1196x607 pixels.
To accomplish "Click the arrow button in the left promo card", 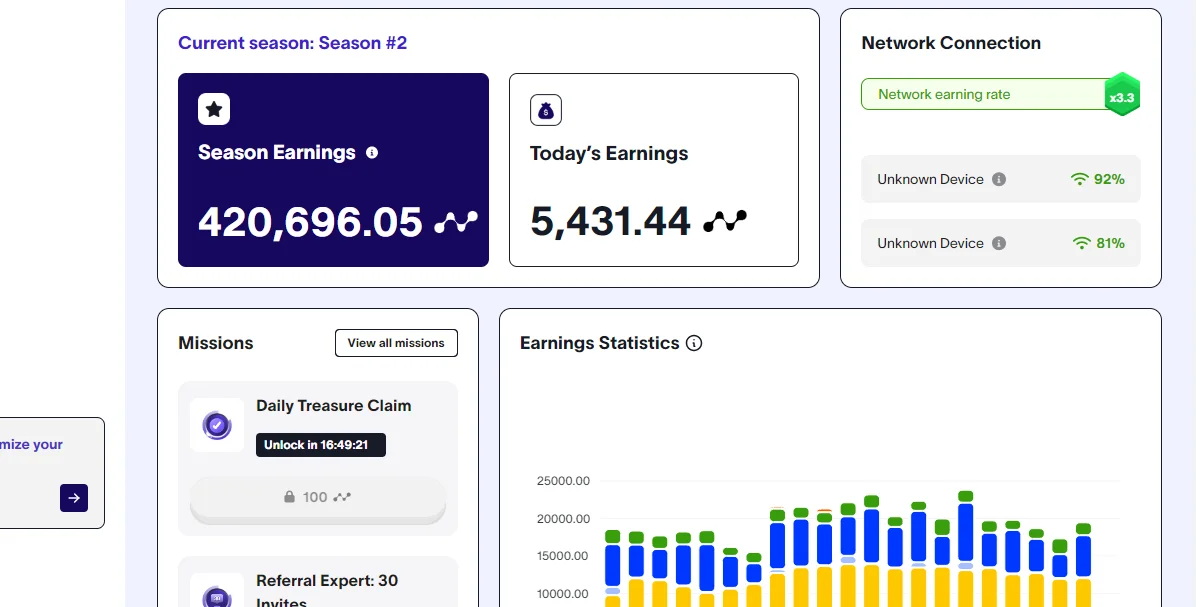I will 74,498.
